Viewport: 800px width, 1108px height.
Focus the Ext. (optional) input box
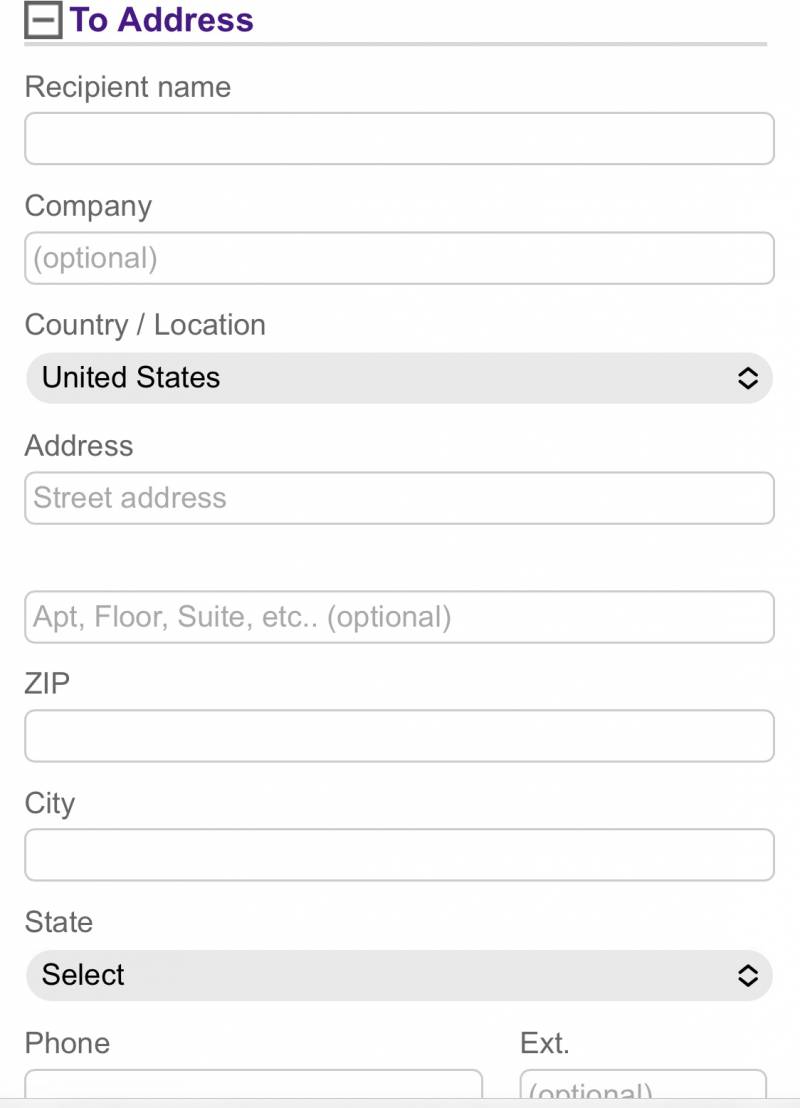pos(643,1087)
